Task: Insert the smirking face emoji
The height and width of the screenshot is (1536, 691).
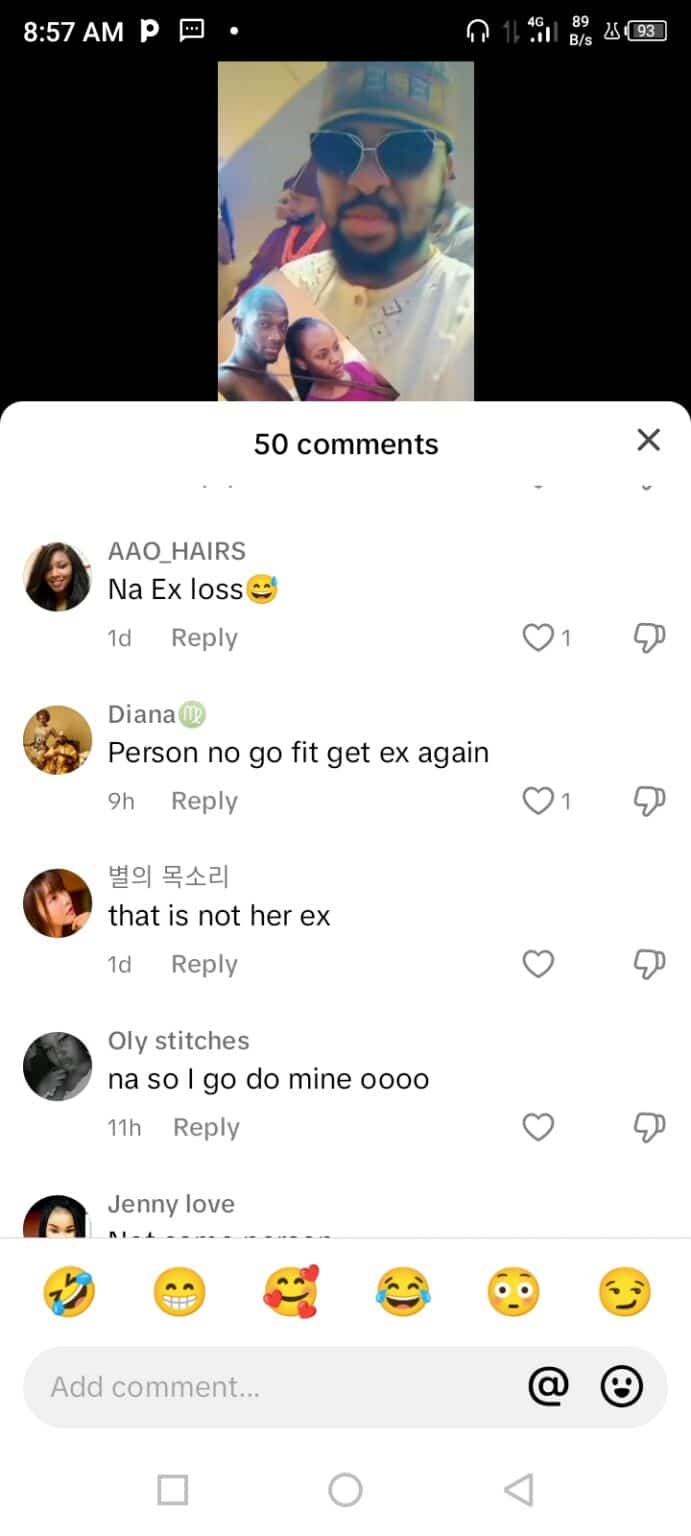Action: (624, 1292)
